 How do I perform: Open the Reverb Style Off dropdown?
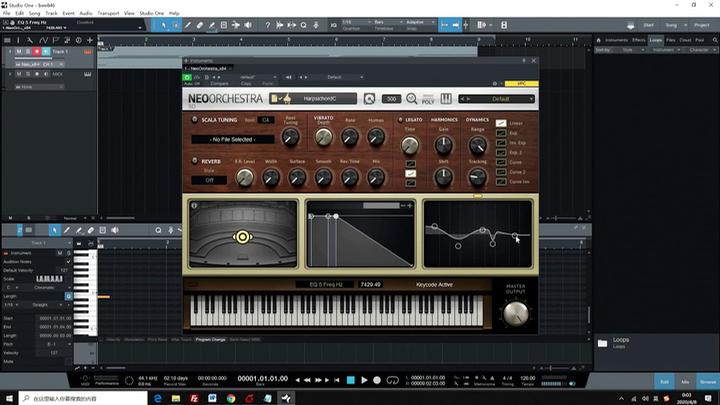click(209, 180)
